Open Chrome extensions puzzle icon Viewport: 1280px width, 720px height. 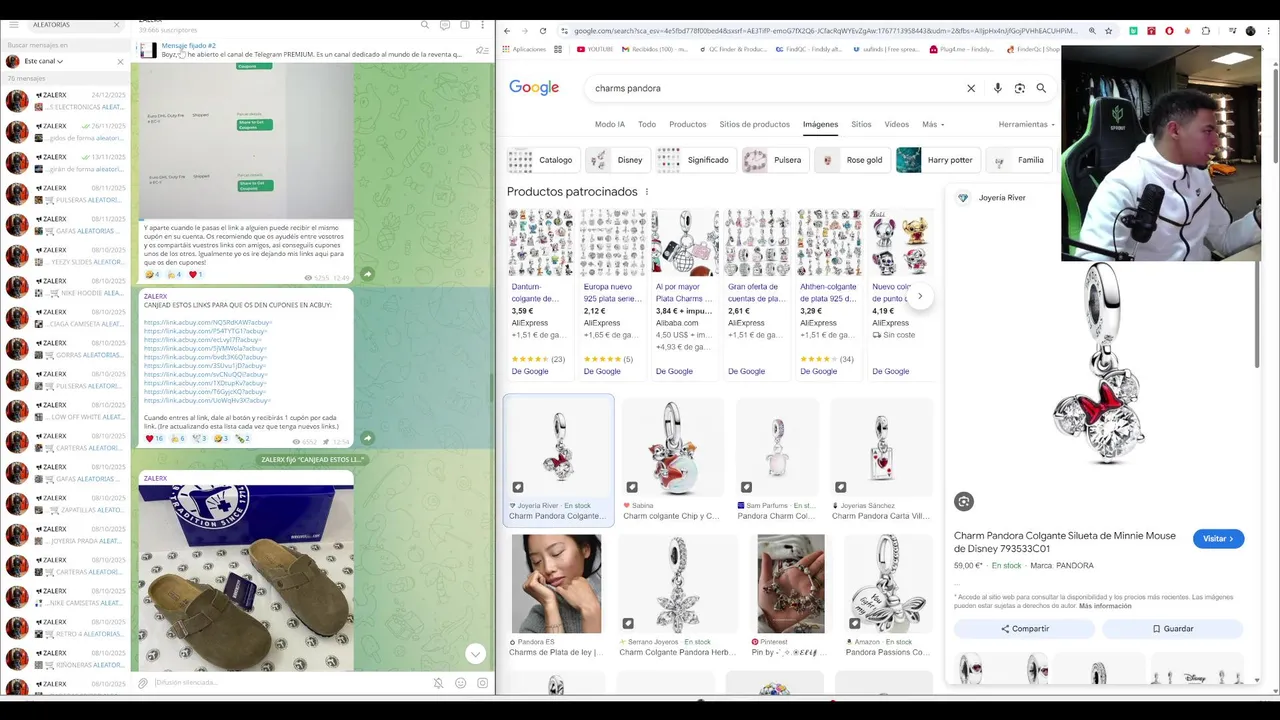1206,31
